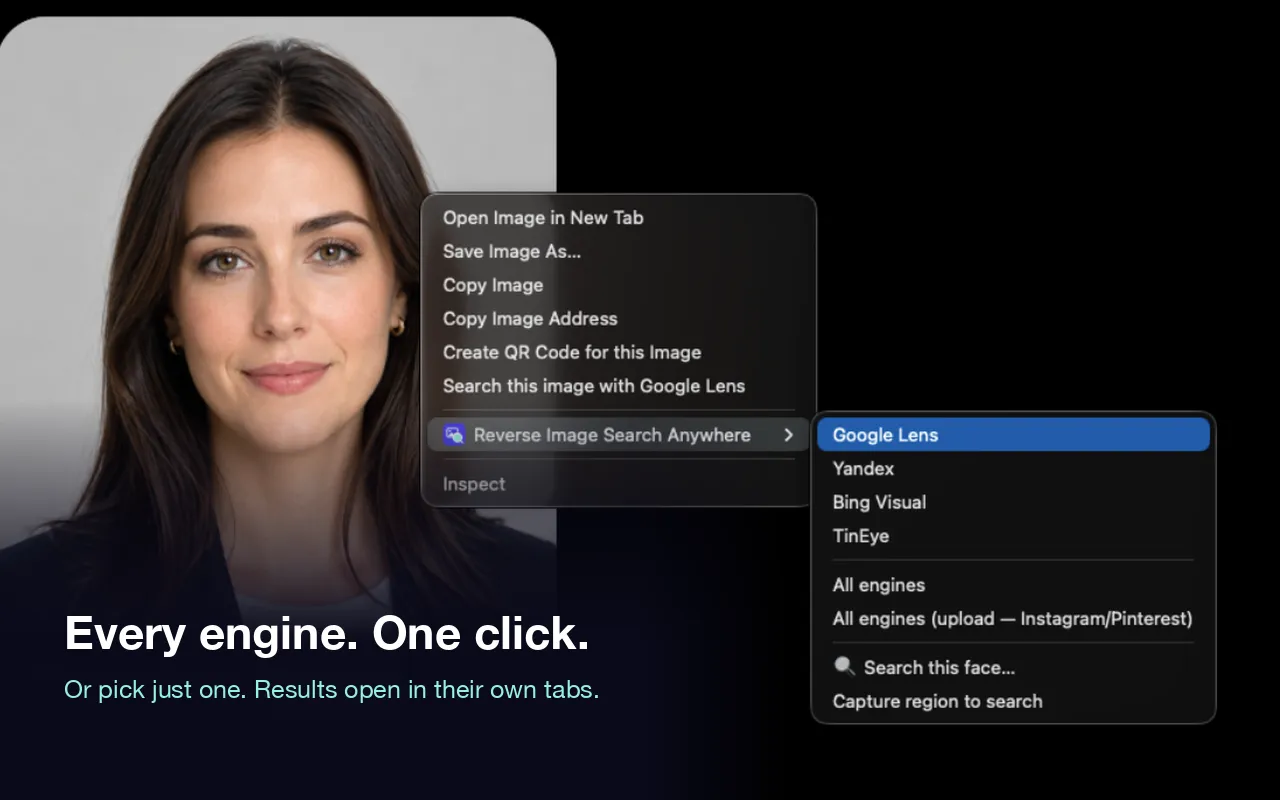Click Search this image with Google Lens
This screenshot has height=800, width=1280.
point(594,386)
